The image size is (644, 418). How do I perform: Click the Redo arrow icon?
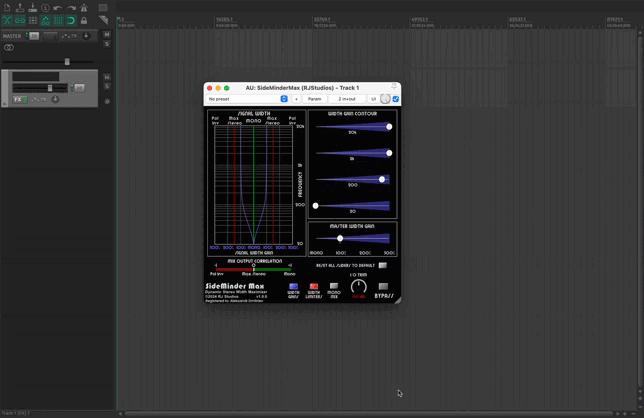click(x=71, y=7)
